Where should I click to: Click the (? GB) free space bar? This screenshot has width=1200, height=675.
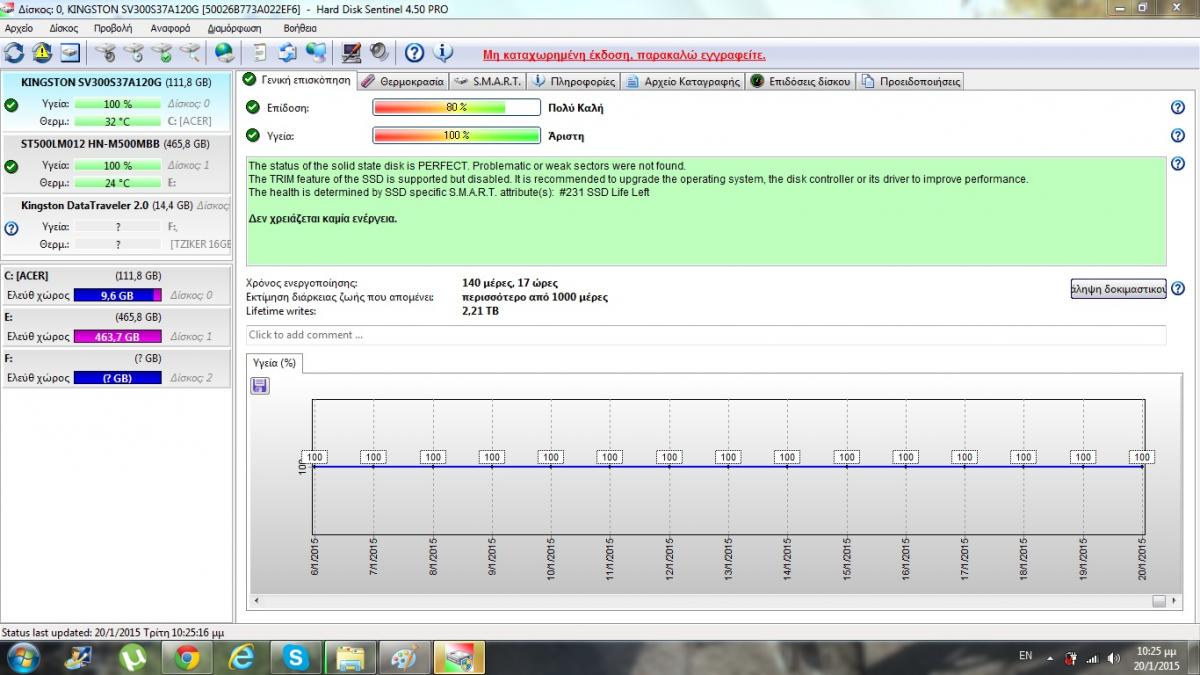click(x=117, y=378)
